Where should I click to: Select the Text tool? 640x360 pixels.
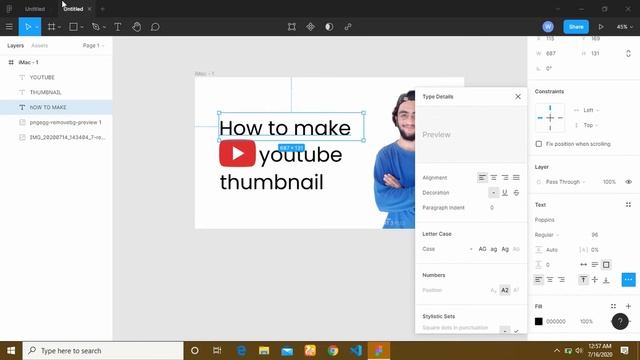[x=118, y=27]
